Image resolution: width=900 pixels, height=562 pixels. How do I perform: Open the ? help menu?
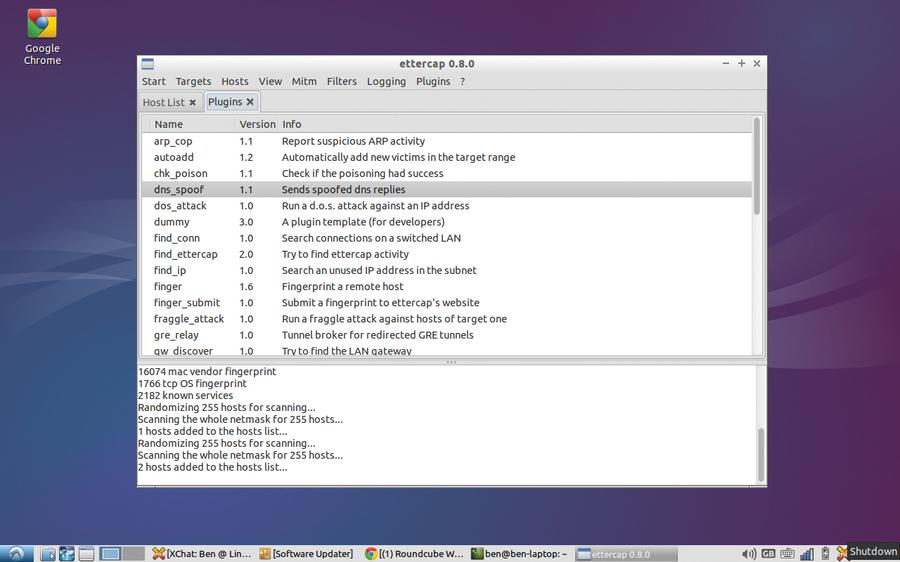[463, 82]
